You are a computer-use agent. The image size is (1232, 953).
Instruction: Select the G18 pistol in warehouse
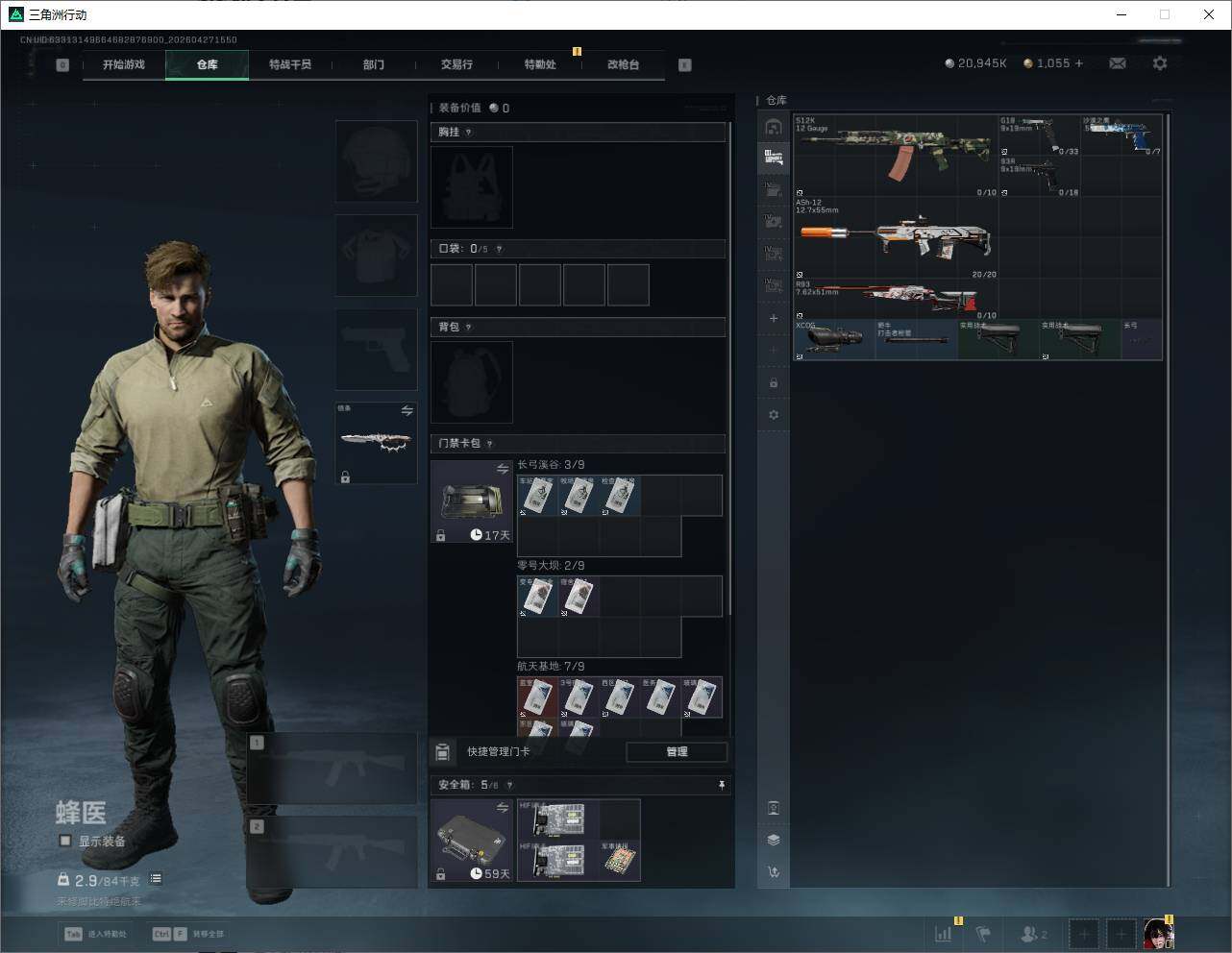1040,136
